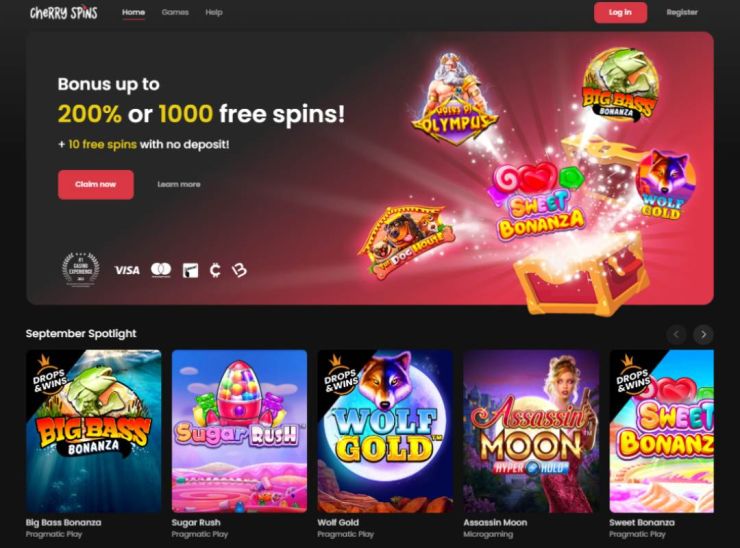Click the Log in button
This screenshot has width=740, height=548.
pyautogui.click(x=620, y=12)
